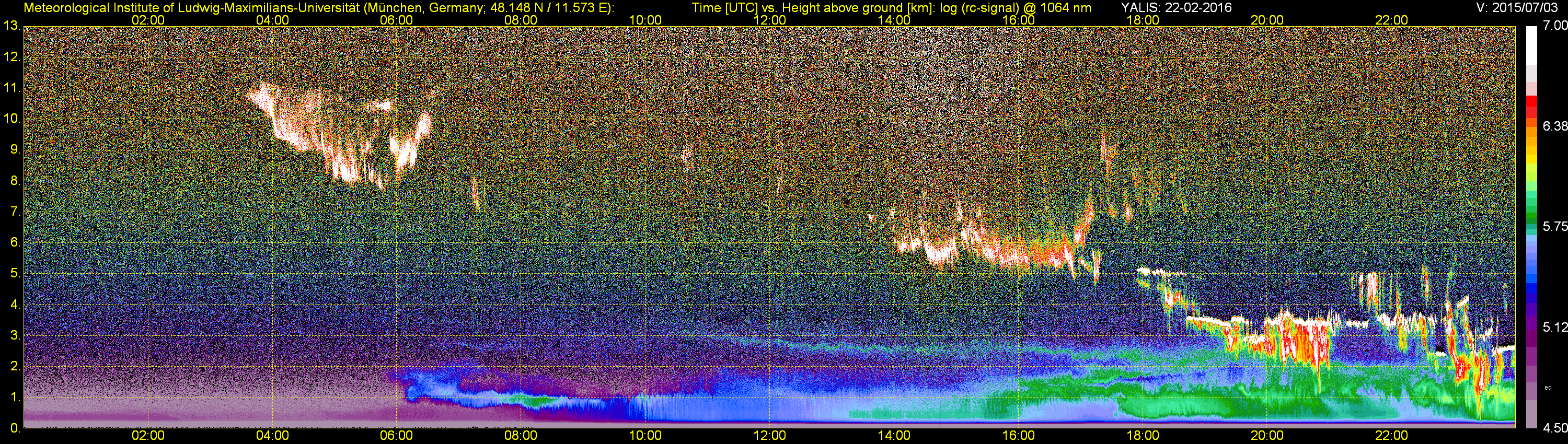1568x444 pixels.
Task: Click the 5.12 color scale value
Action: [1554, 327]
